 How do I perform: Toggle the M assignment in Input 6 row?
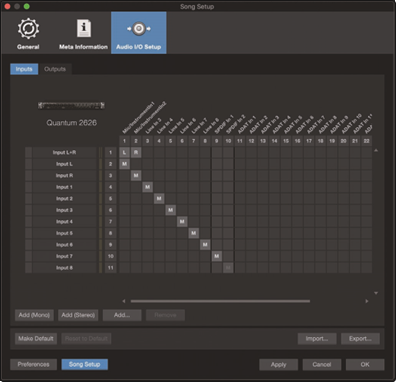205,245
